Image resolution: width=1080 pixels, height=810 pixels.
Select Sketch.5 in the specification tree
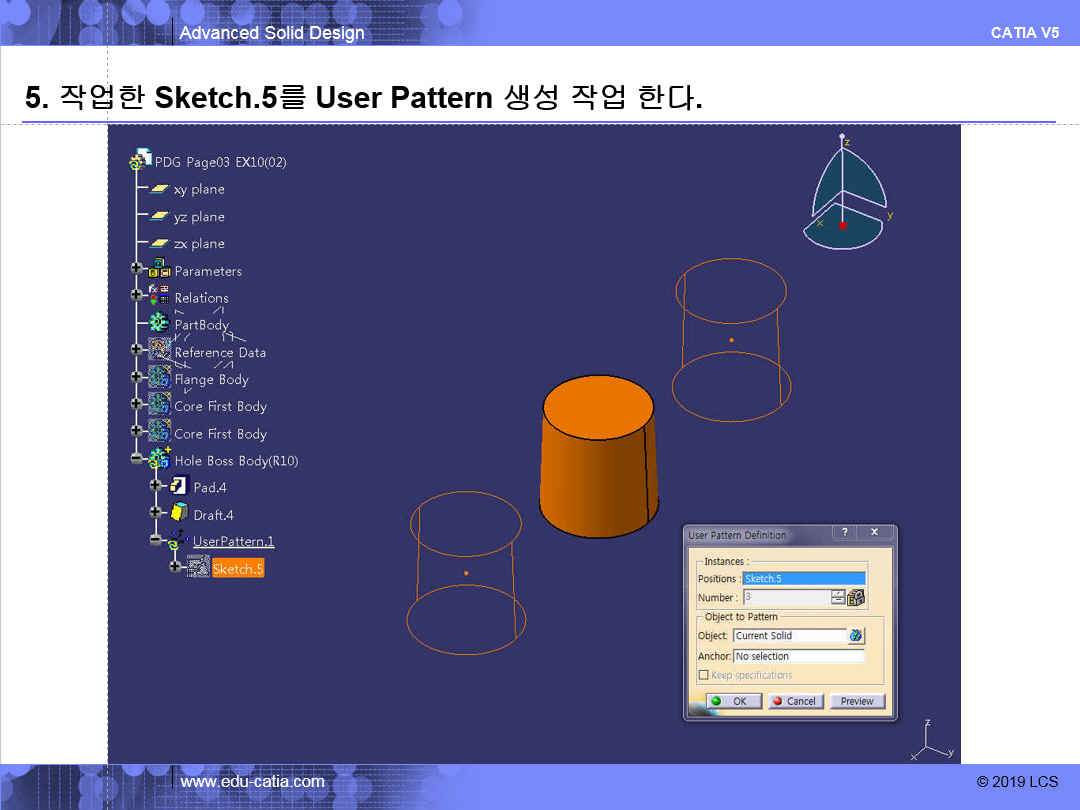coord(237,568)
